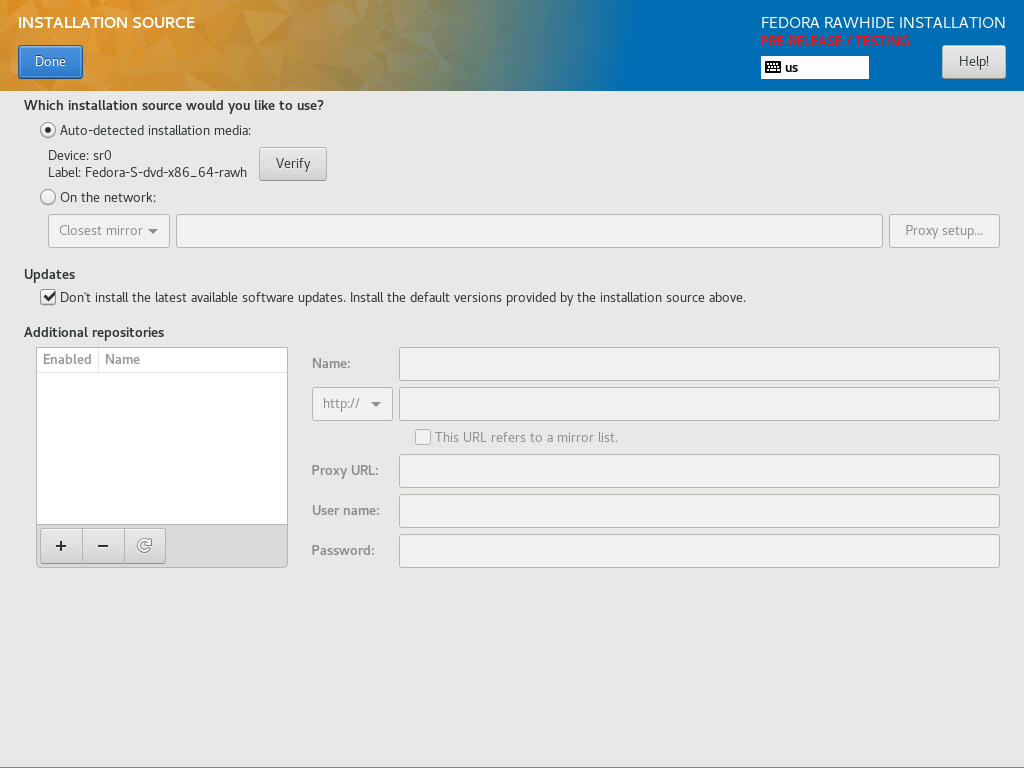
Task: Click the Label: Fedora-S-dvd-x86_64-rawh text
Action: 148,172
